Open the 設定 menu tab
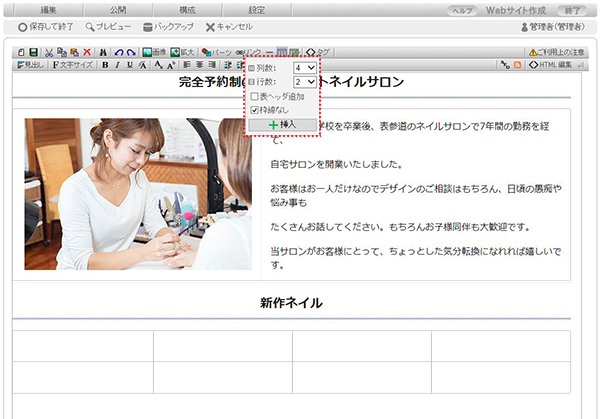The width and height of the screenshot is (600, 419). (257, 10)
